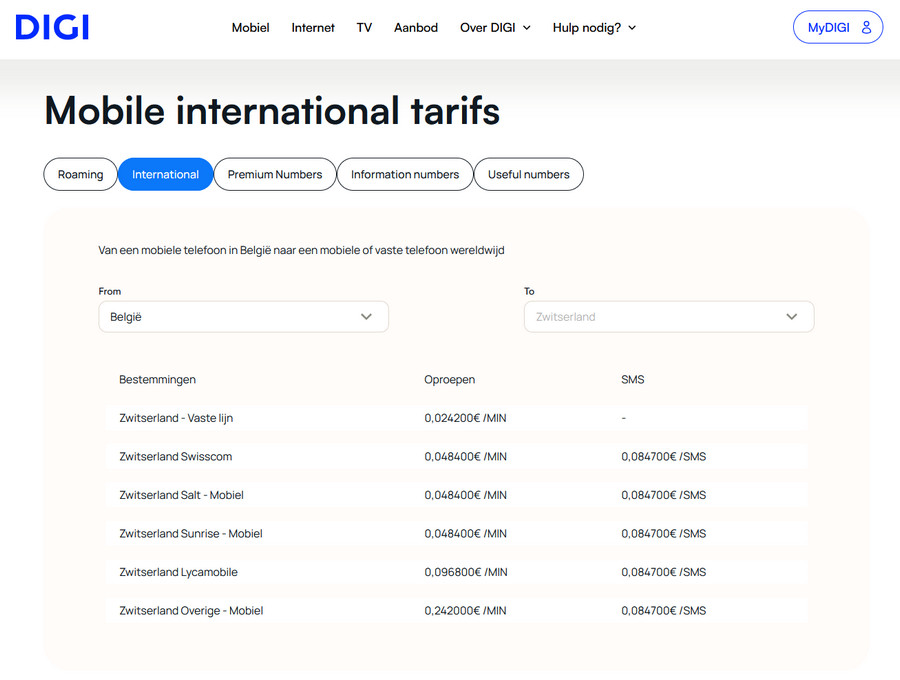
Task: Click the Bestemmingen column header
Action: pyautogui.click(x=157, y=379)
